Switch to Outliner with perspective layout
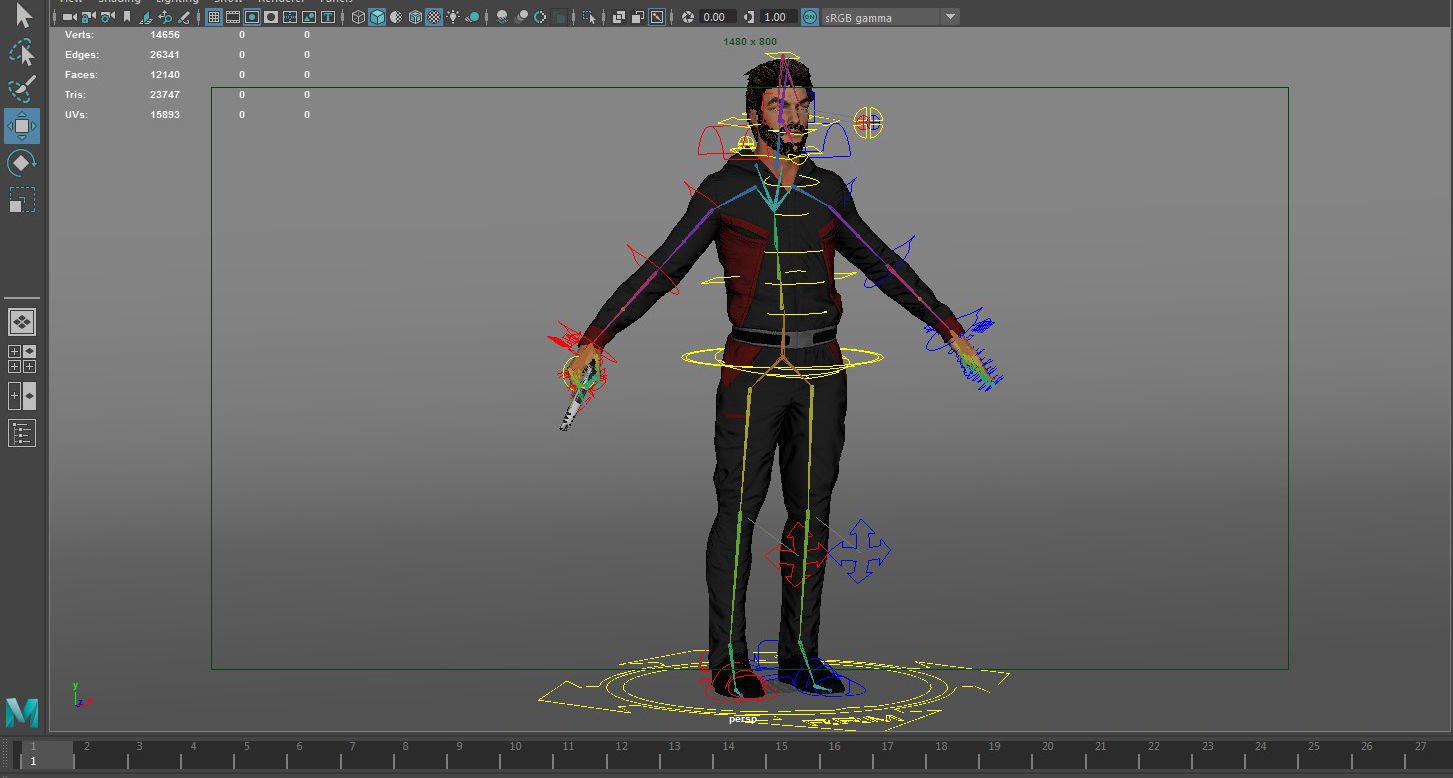 pos(22,396)
